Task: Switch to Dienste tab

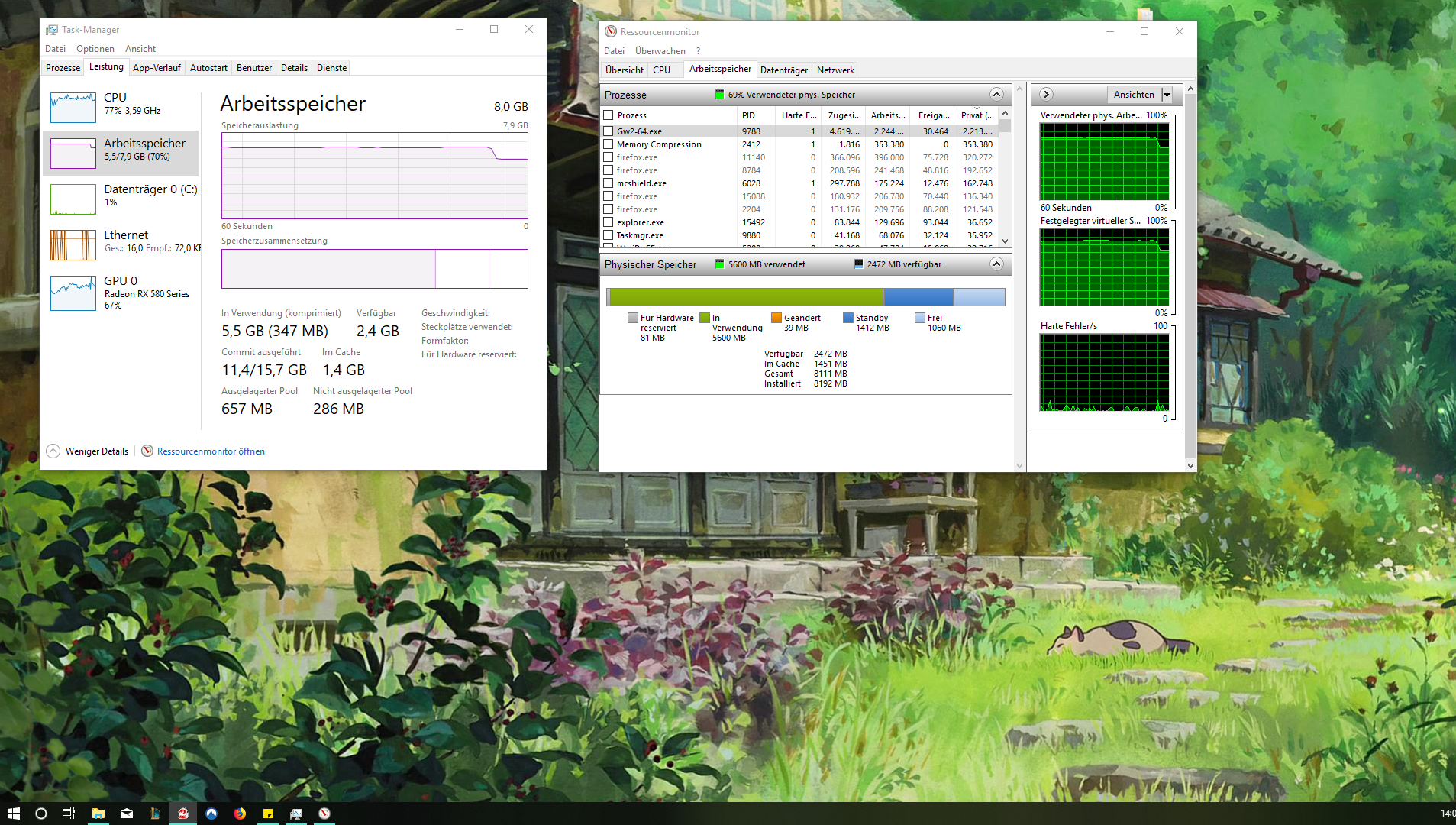Action: pyautogui.click(x=331, y=68)
